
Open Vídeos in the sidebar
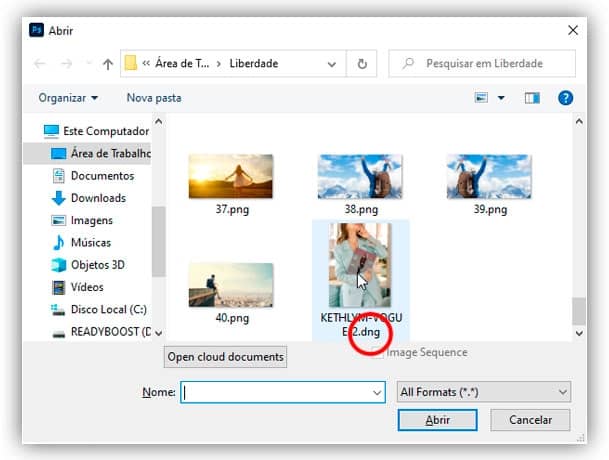click(87, 287)
